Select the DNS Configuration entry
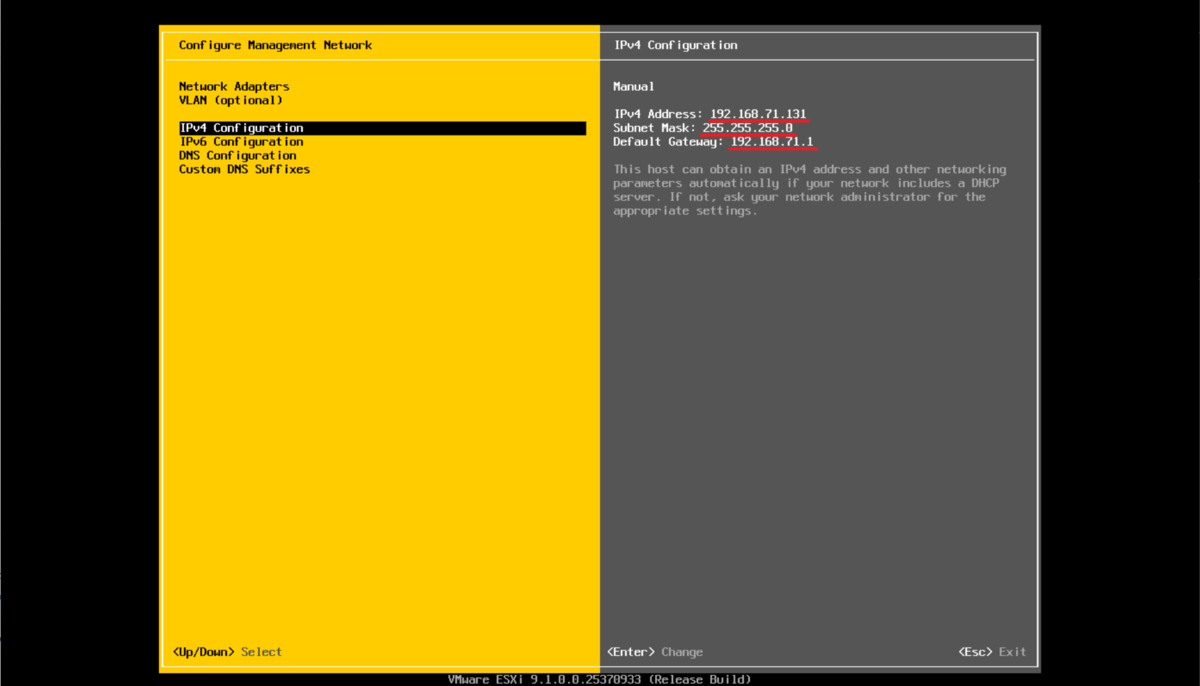 238,156
